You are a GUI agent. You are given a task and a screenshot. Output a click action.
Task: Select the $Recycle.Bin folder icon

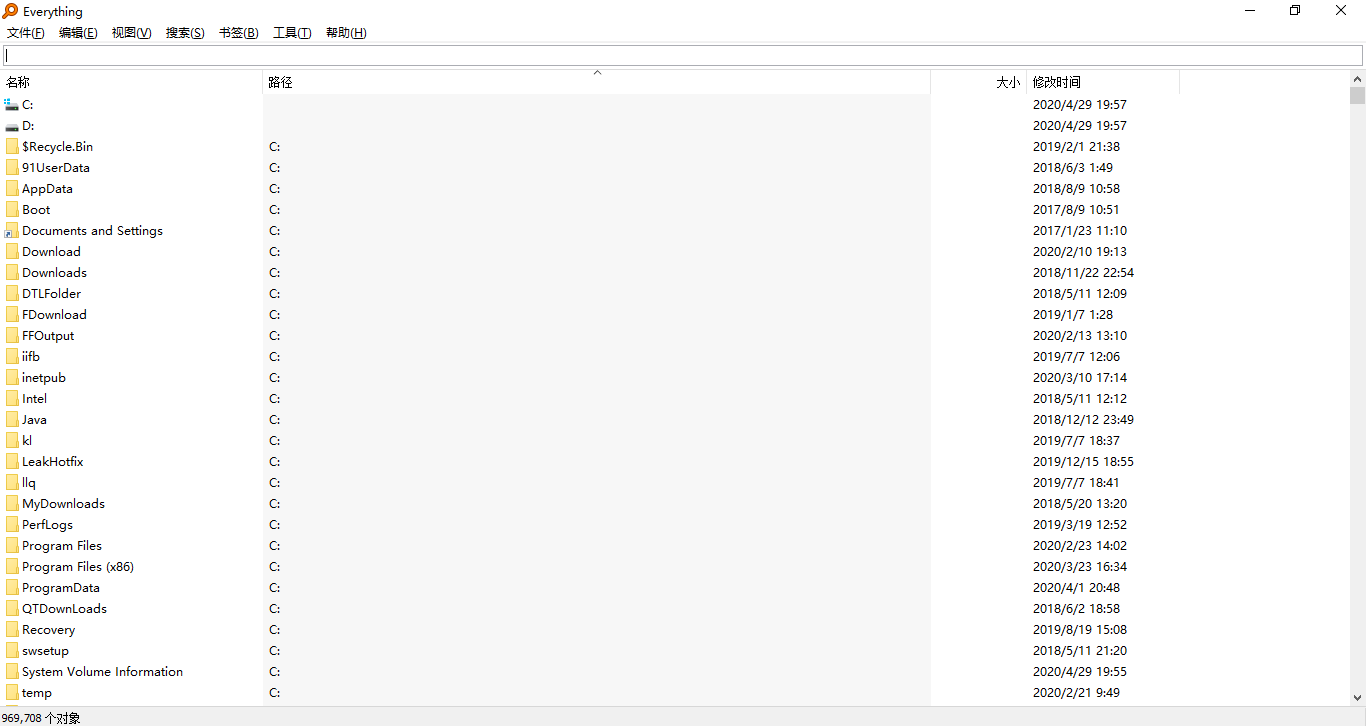[x=12, y=146]
